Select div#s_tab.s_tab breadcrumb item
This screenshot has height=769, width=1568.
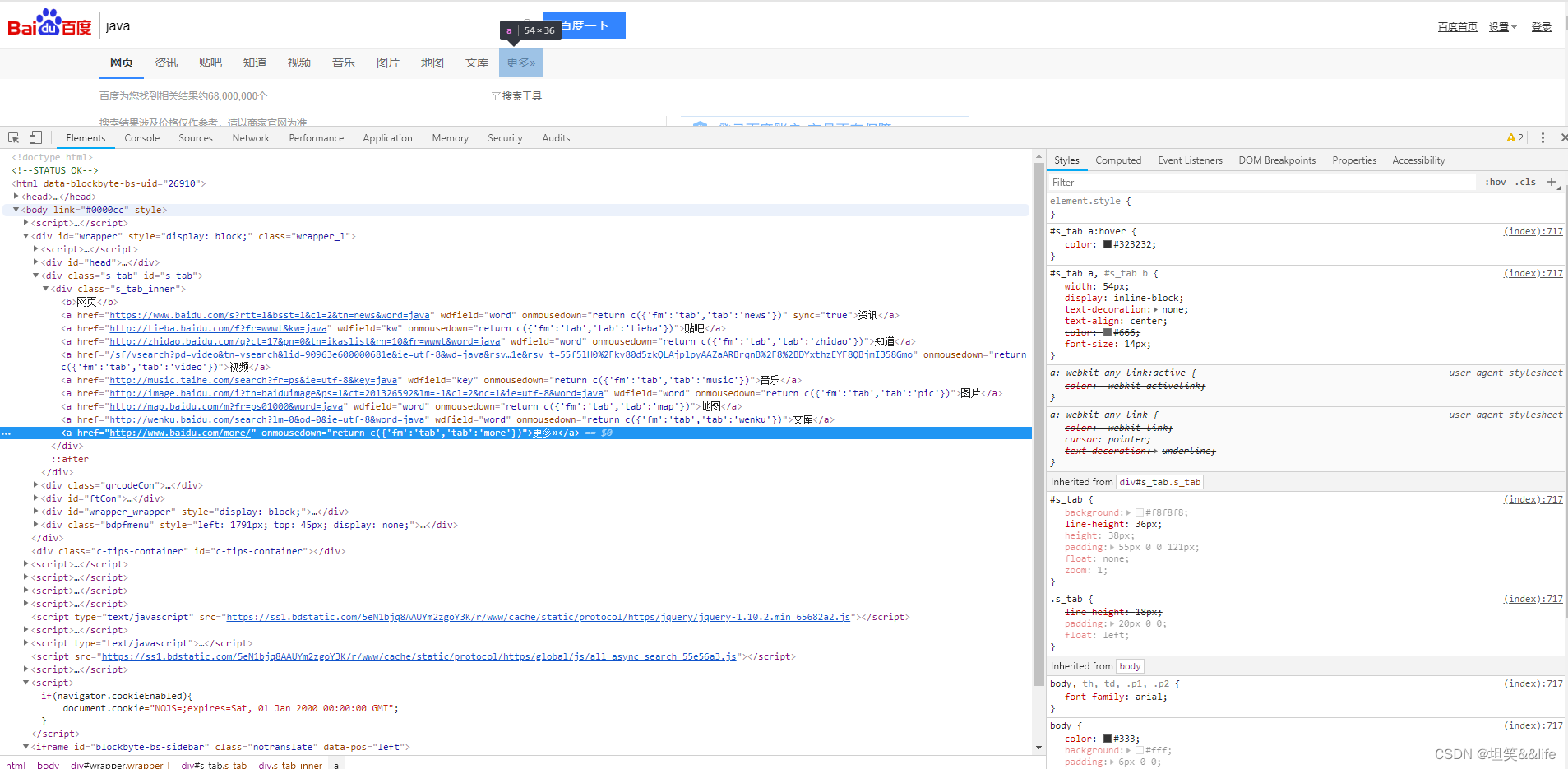click(214, 765)
